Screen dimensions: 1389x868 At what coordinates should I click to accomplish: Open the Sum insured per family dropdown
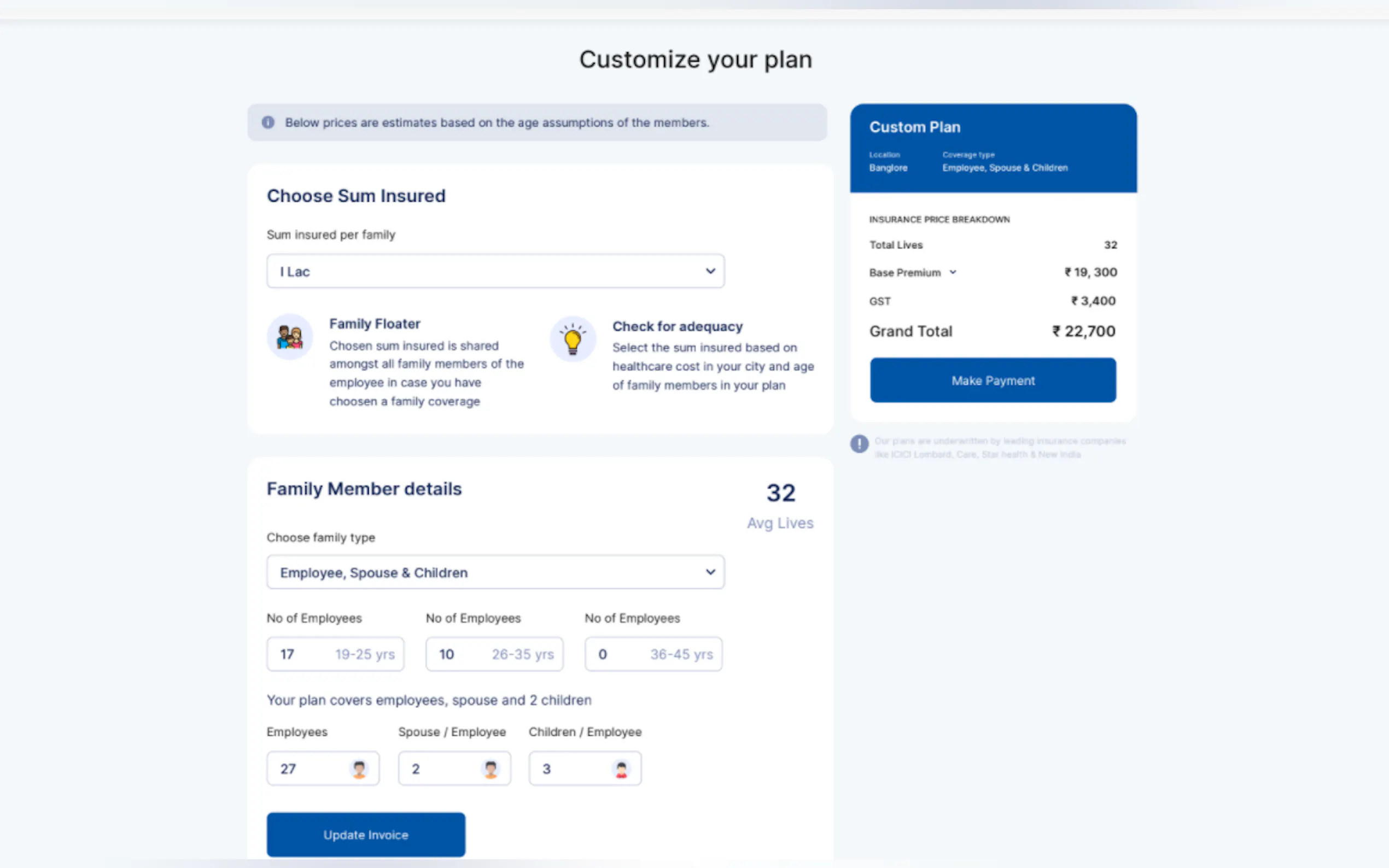click(495, 272)
